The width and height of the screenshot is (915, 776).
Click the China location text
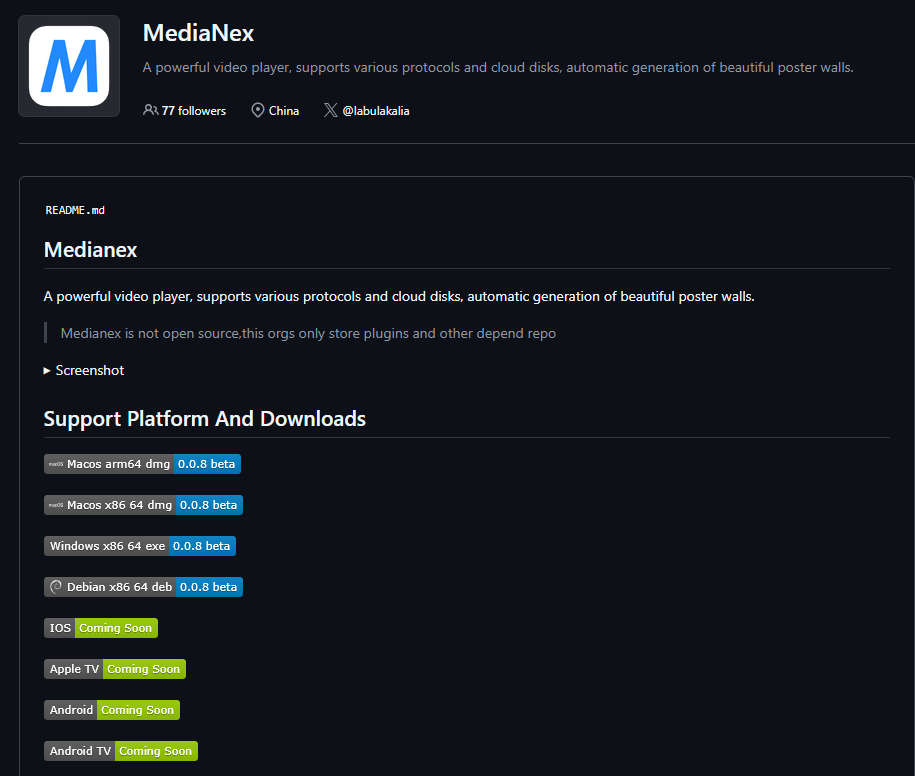click(284, 111)
